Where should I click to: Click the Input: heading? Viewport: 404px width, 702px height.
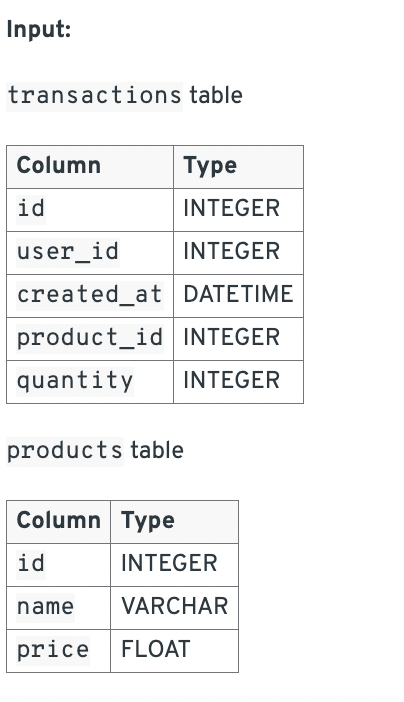point(39,30)
